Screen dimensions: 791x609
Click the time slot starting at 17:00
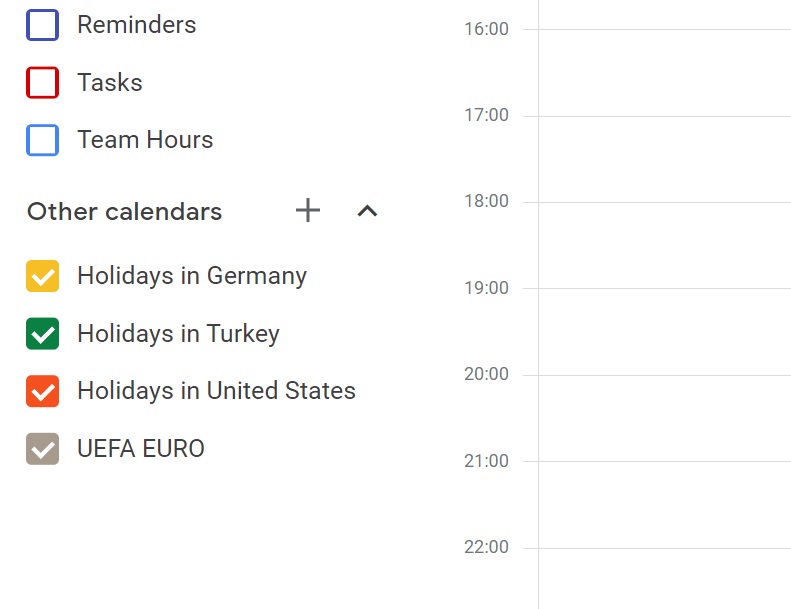click(664, 159)
